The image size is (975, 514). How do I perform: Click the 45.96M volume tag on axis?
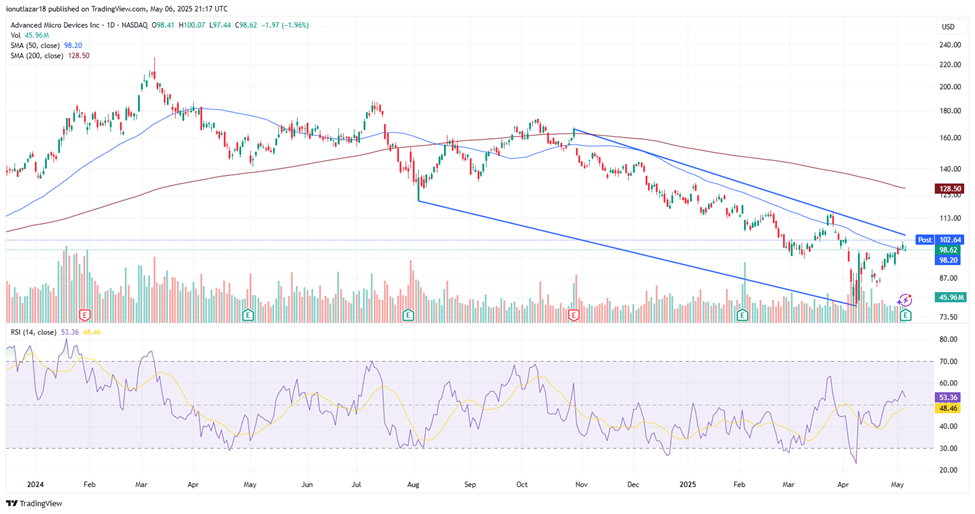click(949, 297)
